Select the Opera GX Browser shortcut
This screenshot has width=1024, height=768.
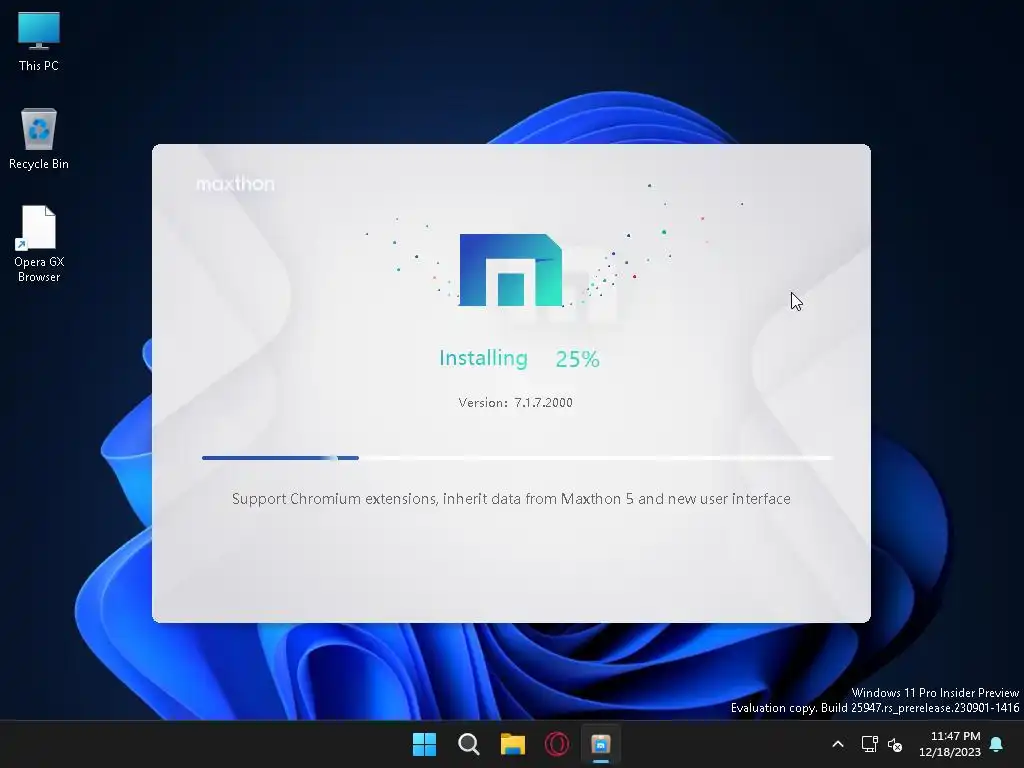[x=39, y=244]
